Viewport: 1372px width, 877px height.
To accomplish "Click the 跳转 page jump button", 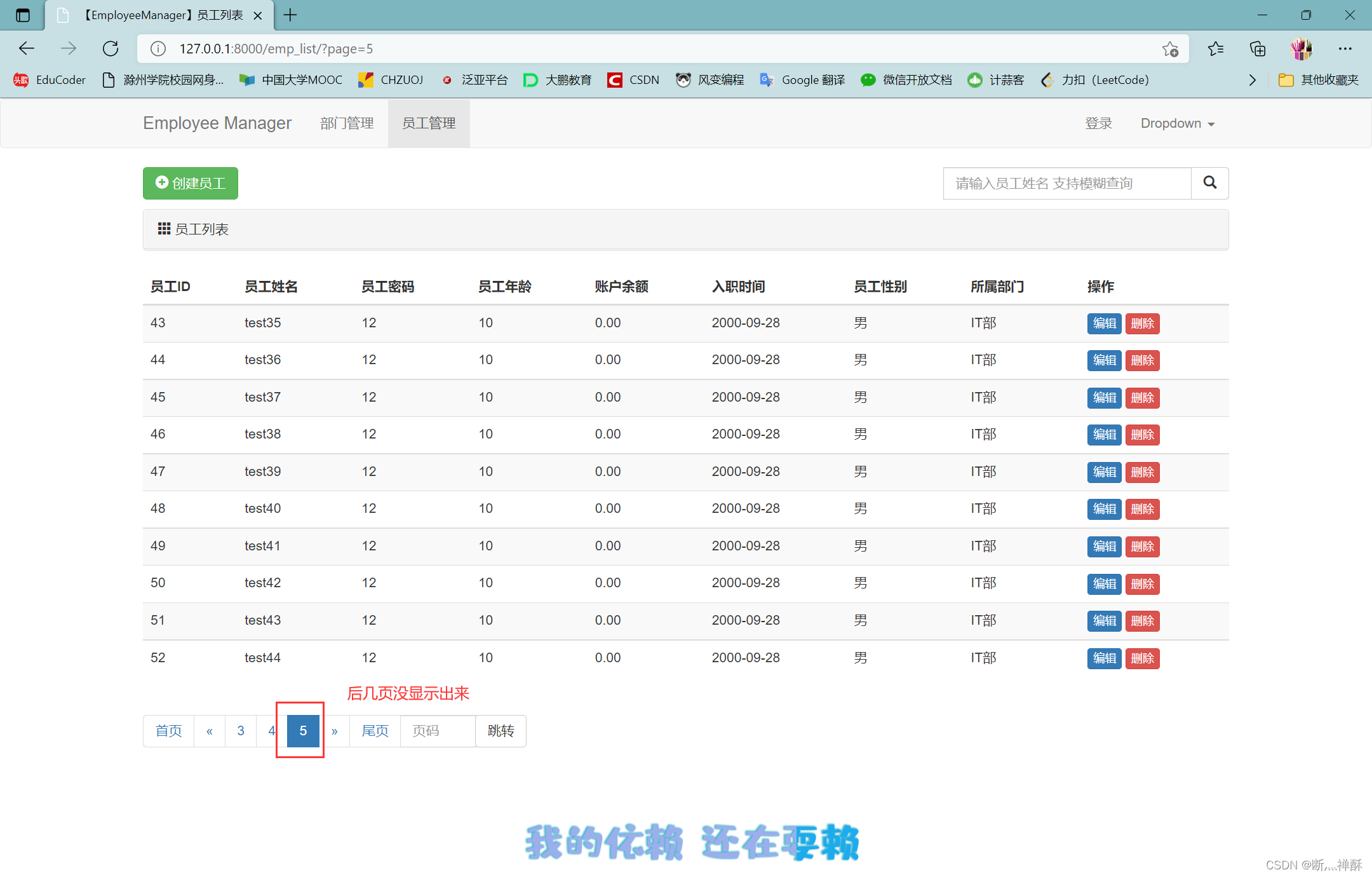I will tap(501, 731).
